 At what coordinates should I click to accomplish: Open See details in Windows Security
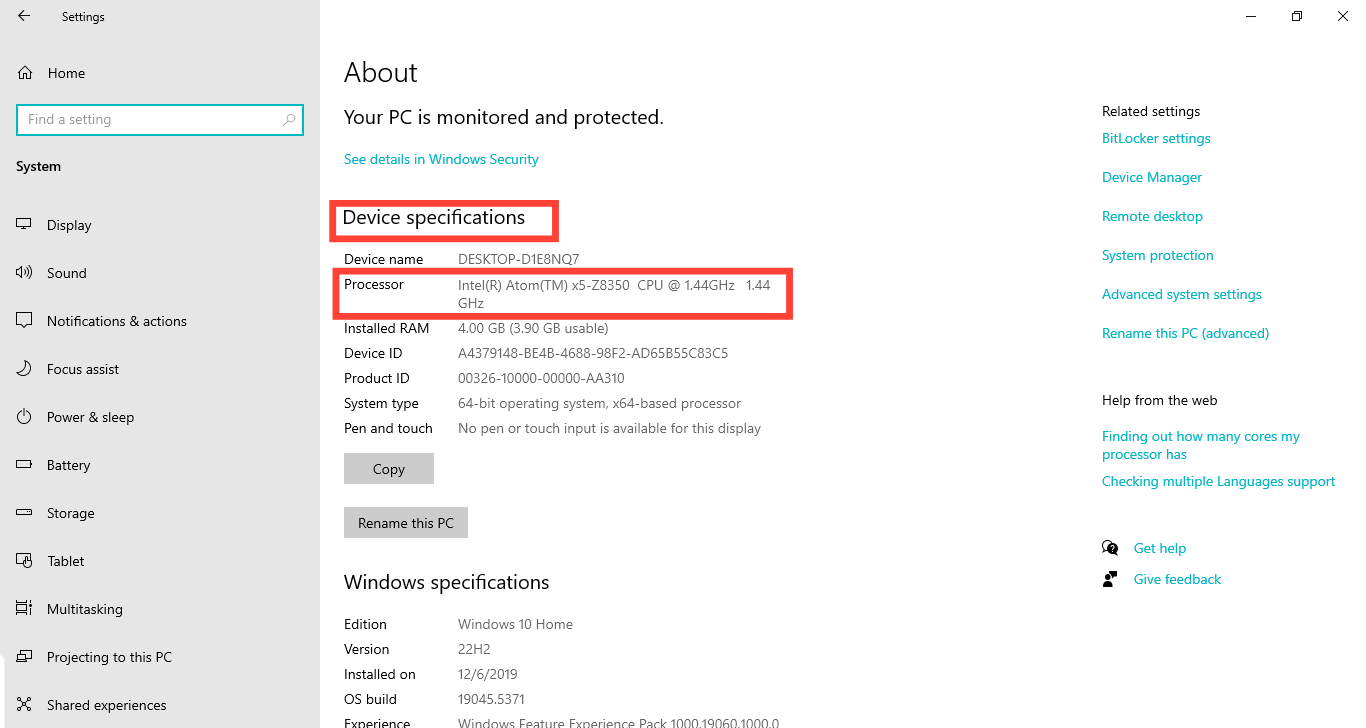coord(441,159)
